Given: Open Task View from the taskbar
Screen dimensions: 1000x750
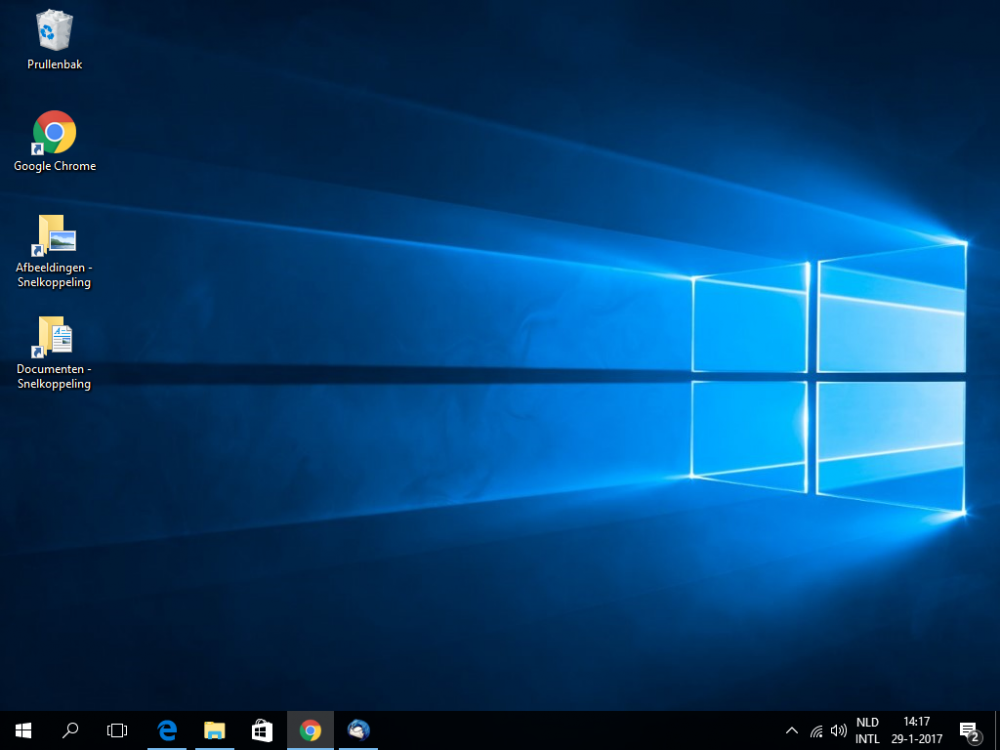Looking at the screenshot, I should click(x=117, y=730).
